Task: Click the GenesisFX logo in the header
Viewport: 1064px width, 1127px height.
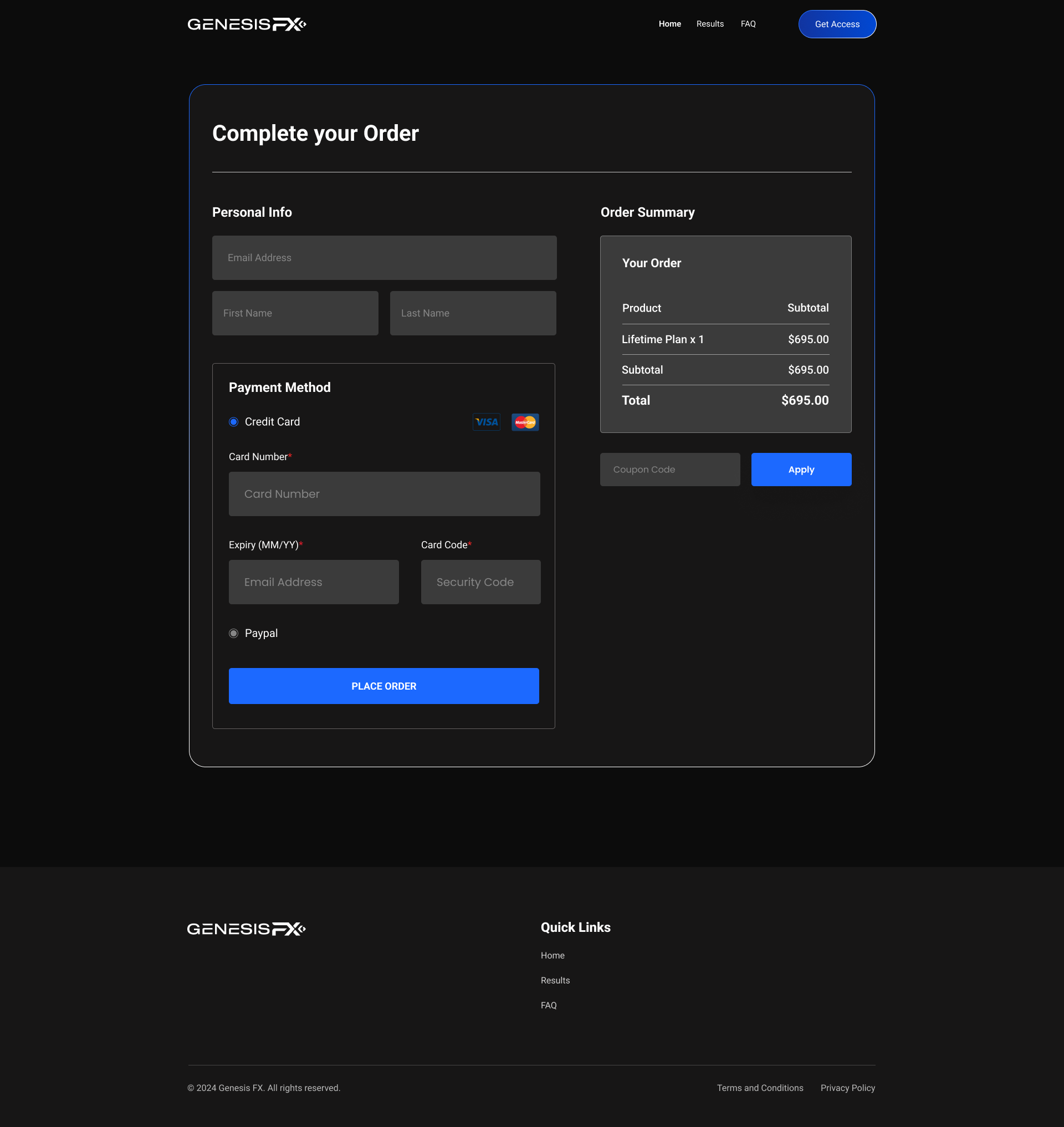Action: pyautogui.click(x=246, y=24)
